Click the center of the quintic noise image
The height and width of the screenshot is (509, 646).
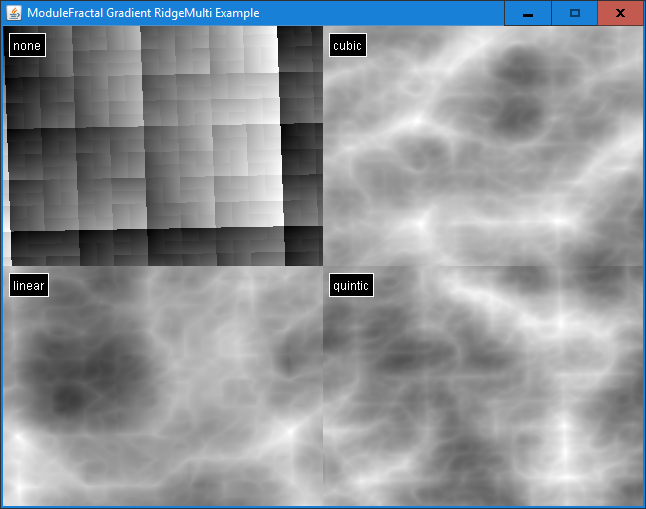tap(483, 386)
